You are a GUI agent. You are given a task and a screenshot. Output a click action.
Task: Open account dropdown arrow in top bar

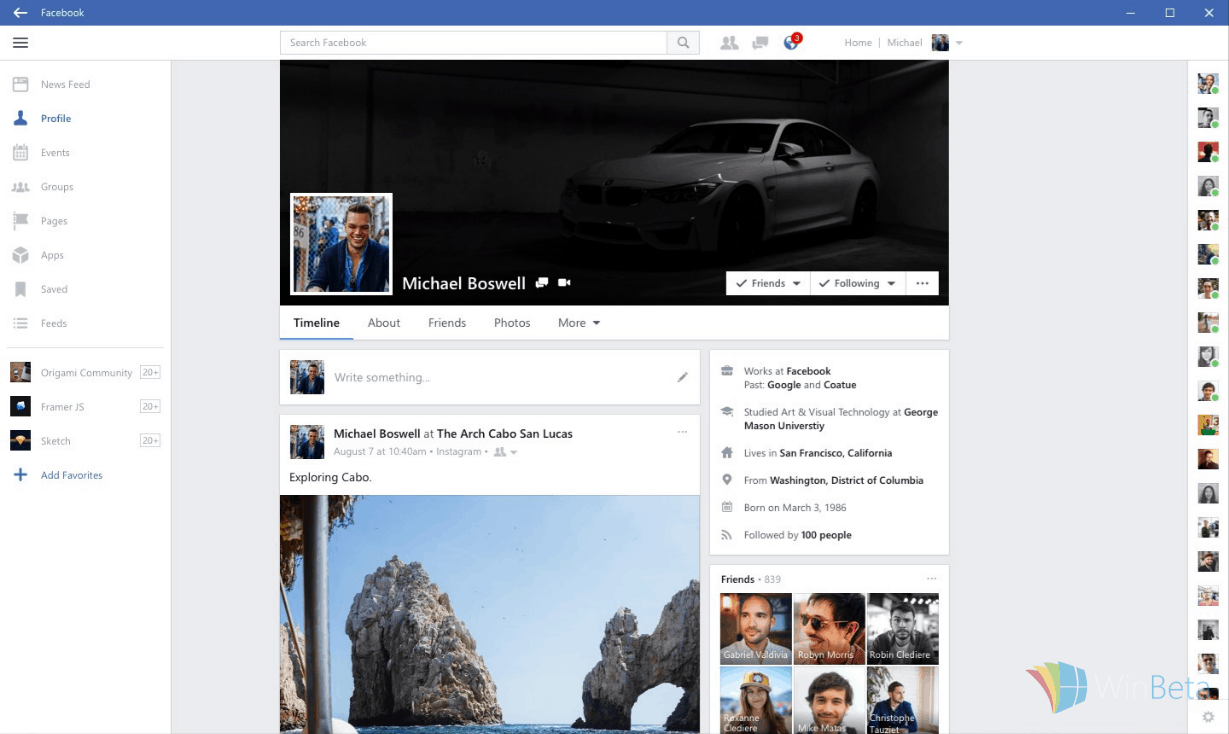[959, 43]
